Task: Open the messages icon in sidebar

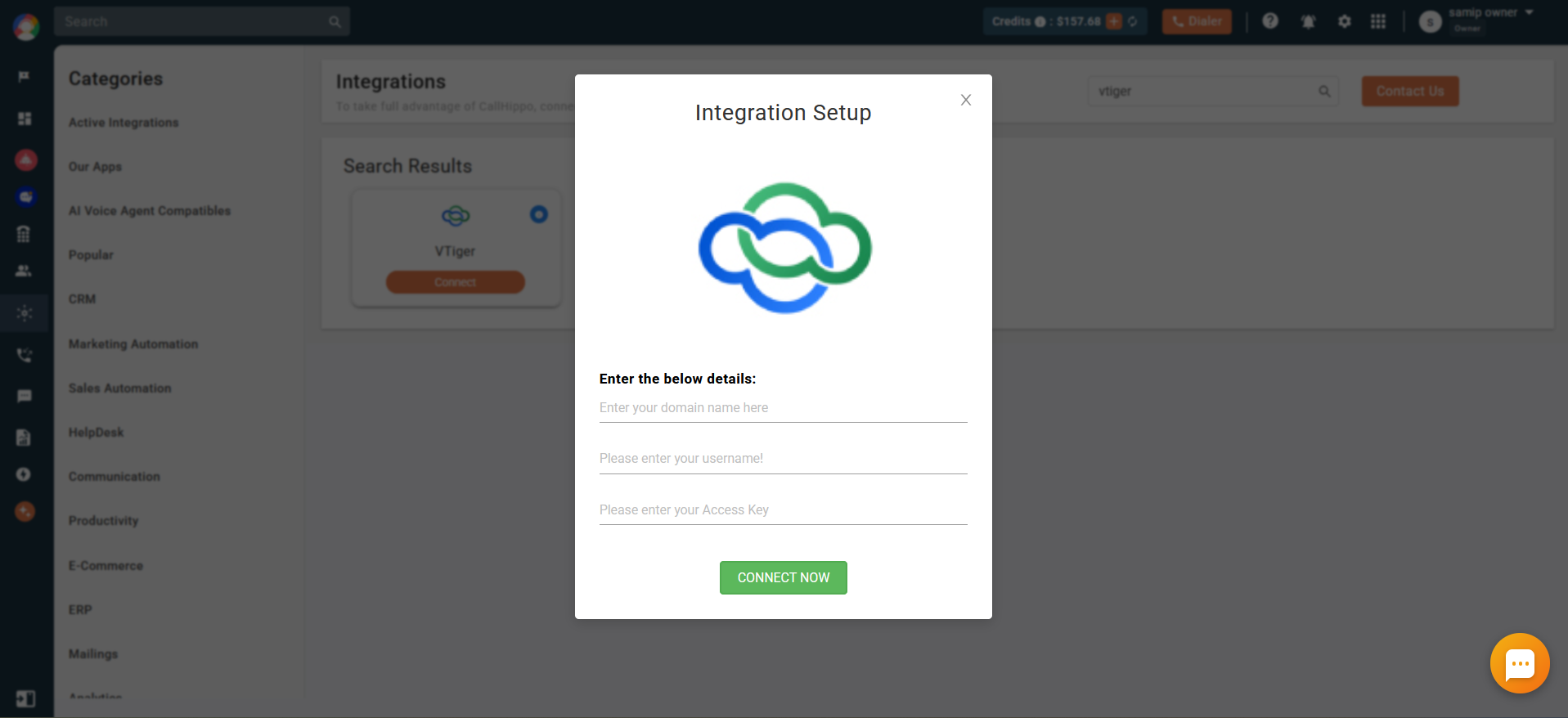Action: click(25, 397)
